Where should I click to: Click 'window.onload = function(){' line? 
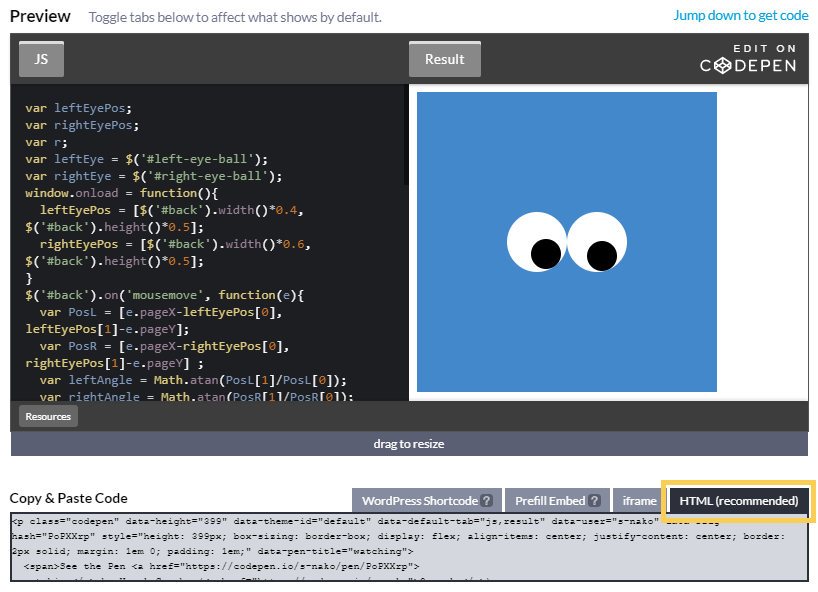coord(121,193)
